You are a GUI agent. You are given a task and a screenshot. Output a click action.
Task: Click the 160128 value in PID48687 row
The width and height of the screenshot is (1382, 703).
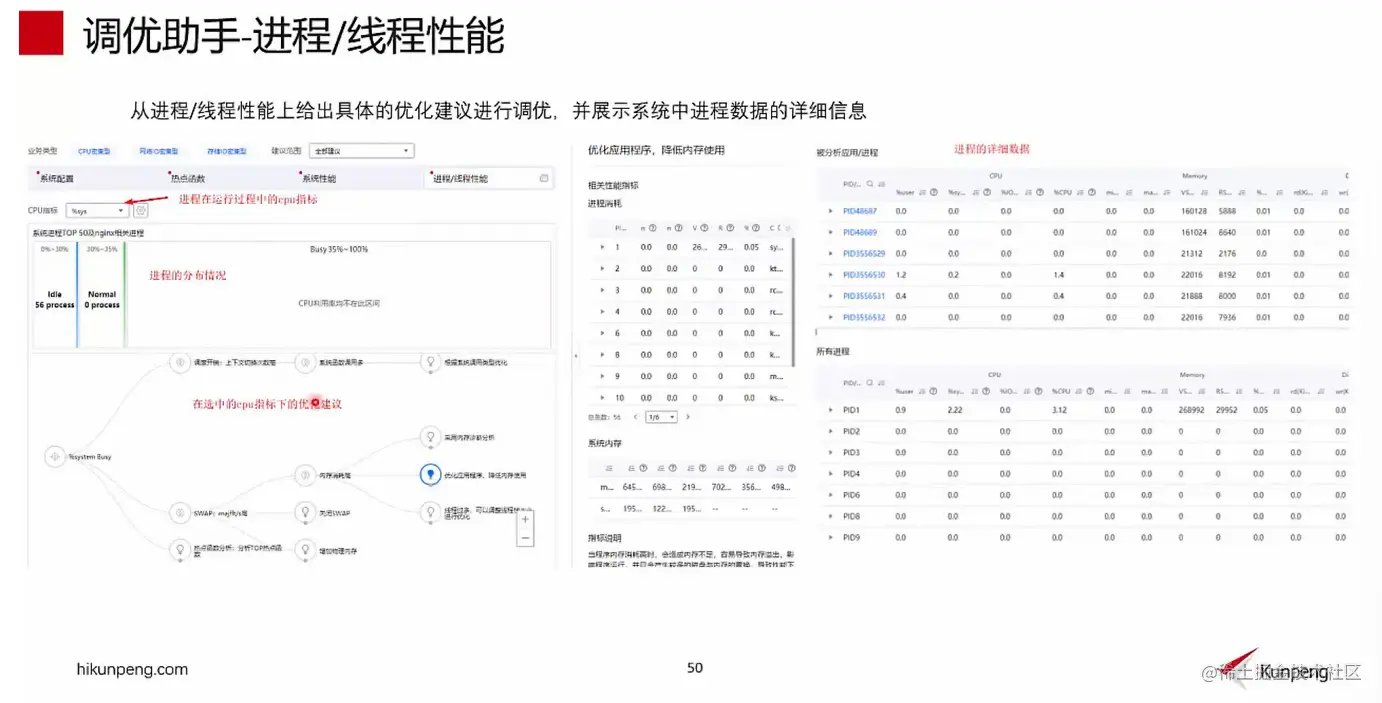(x=1194, y=211)
